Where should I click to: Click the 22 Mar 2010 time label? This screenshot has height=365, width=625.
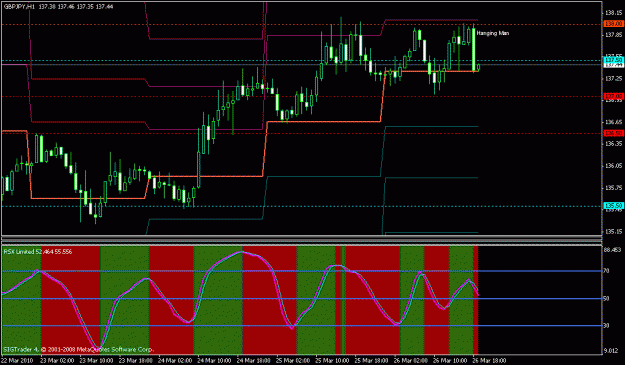[17, 361]
